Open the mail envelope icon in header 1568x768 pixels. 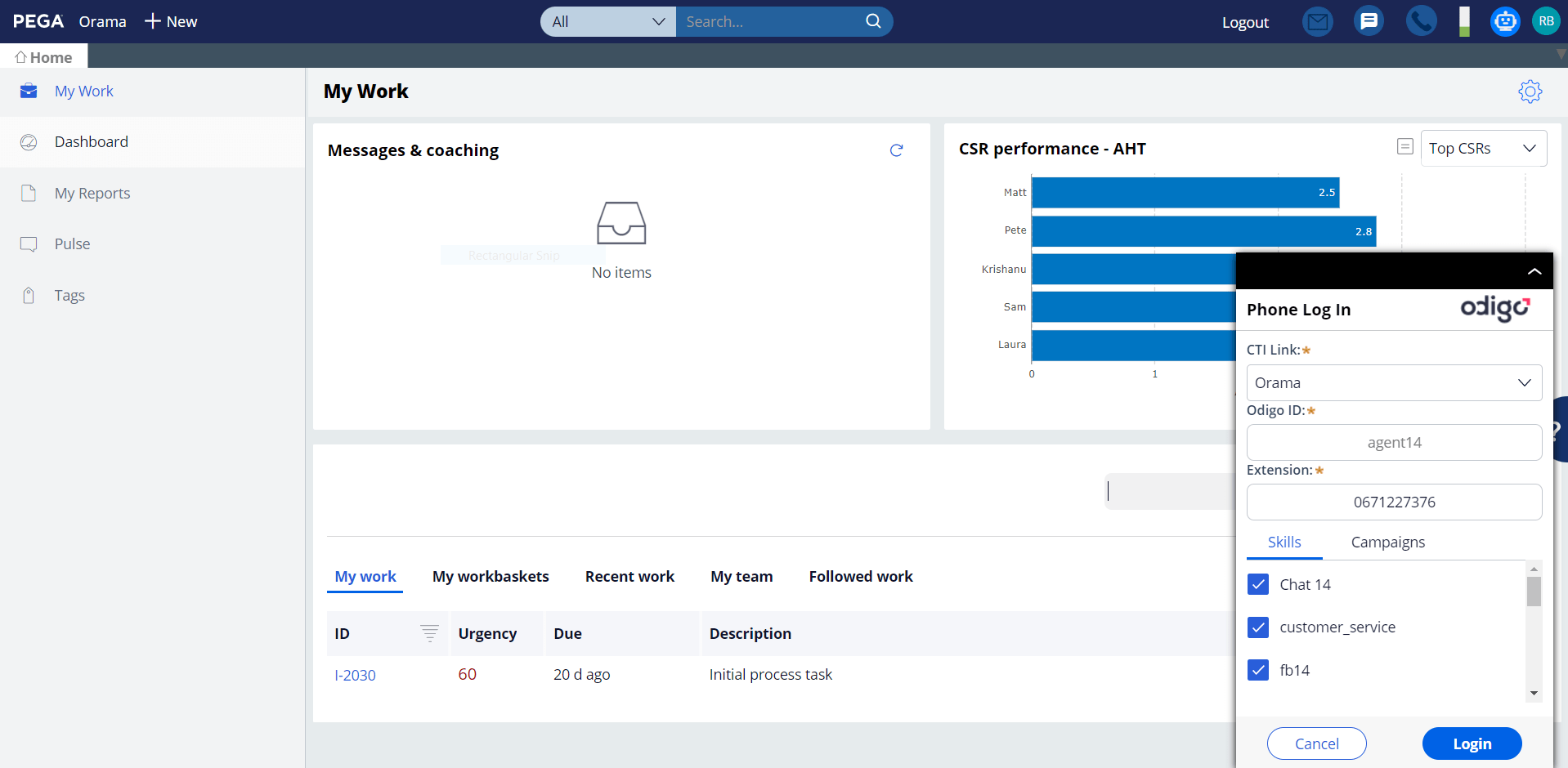pos(1317,22)
